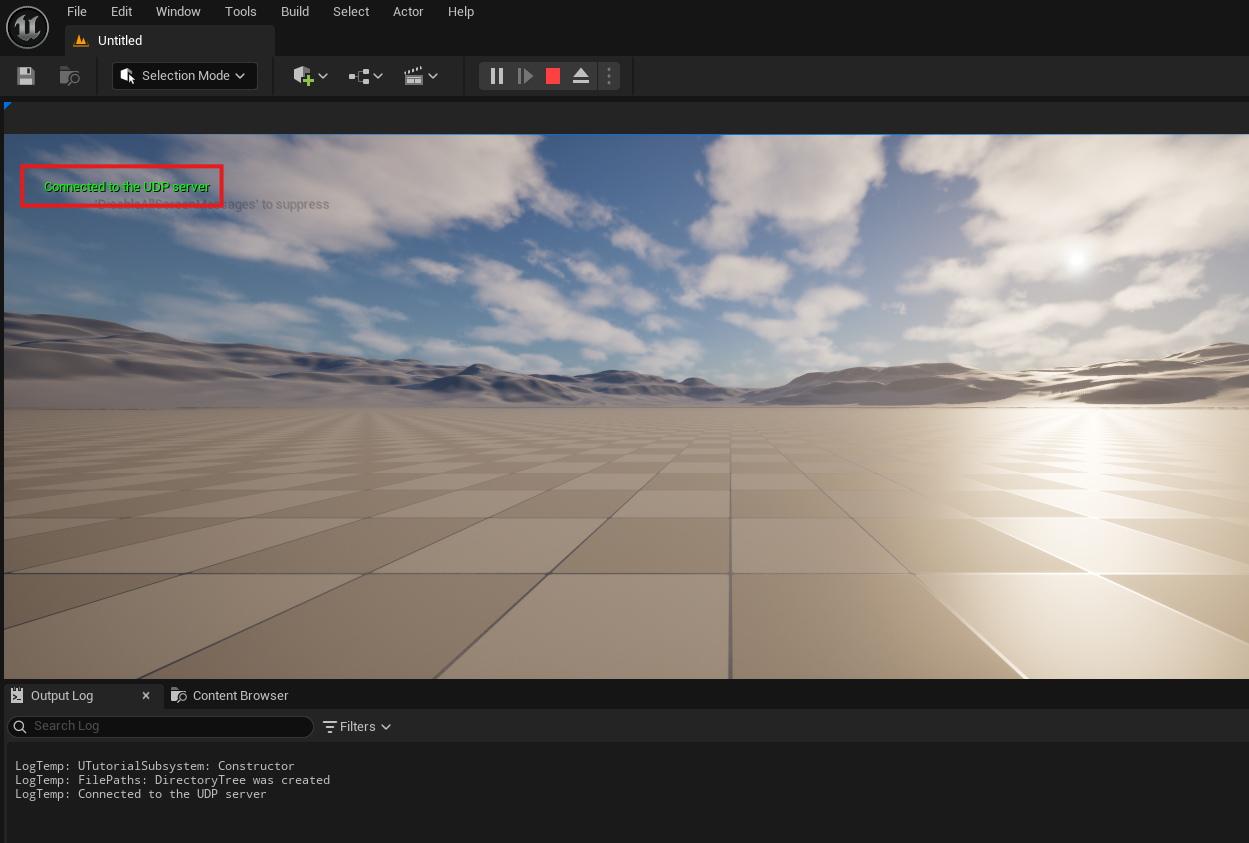This screenshot has width=1249, height=843.
Task: Open the cinematics clapperboard dropdown
Action: pyautogui.click(x=421, y=76)
